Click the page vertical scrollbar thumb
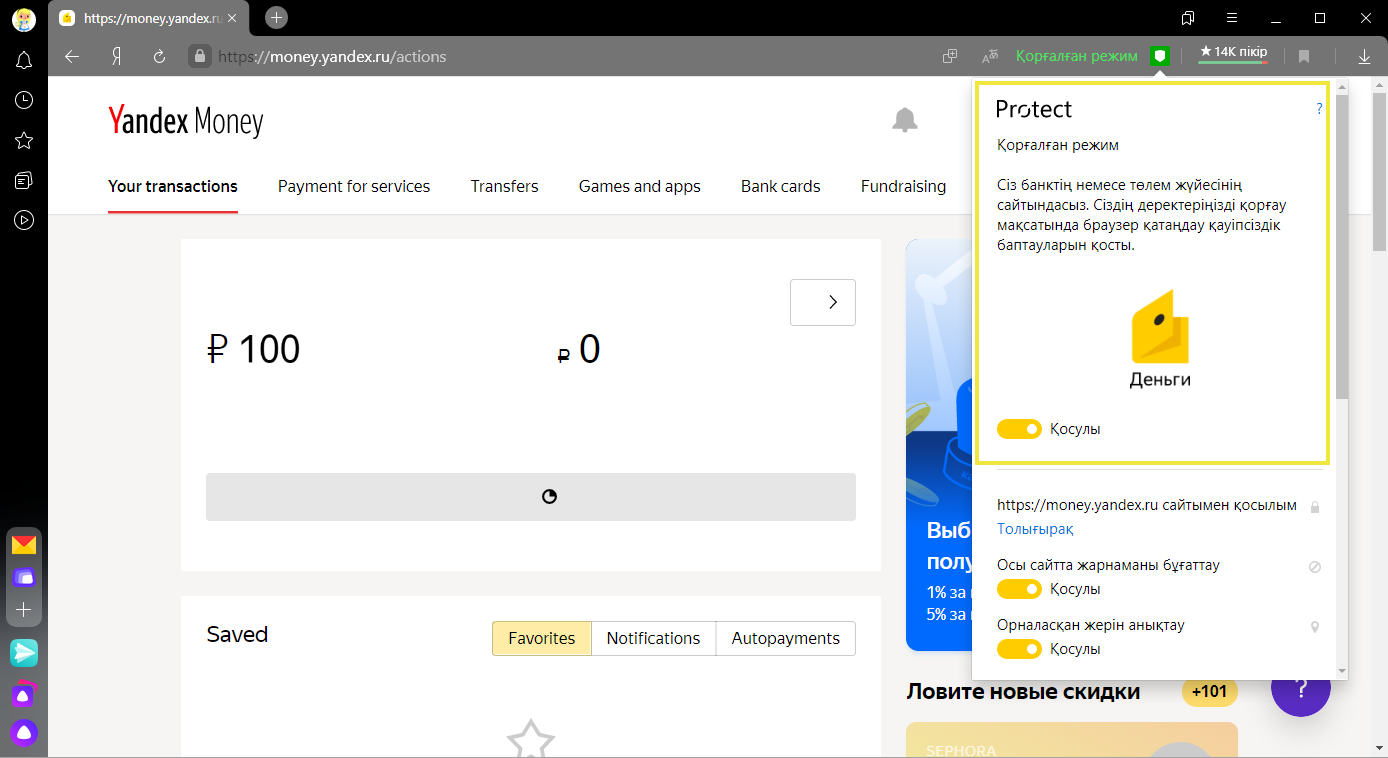Image resolution: width=1388 pixels, height=758 pixels. tap(1380, 172)
